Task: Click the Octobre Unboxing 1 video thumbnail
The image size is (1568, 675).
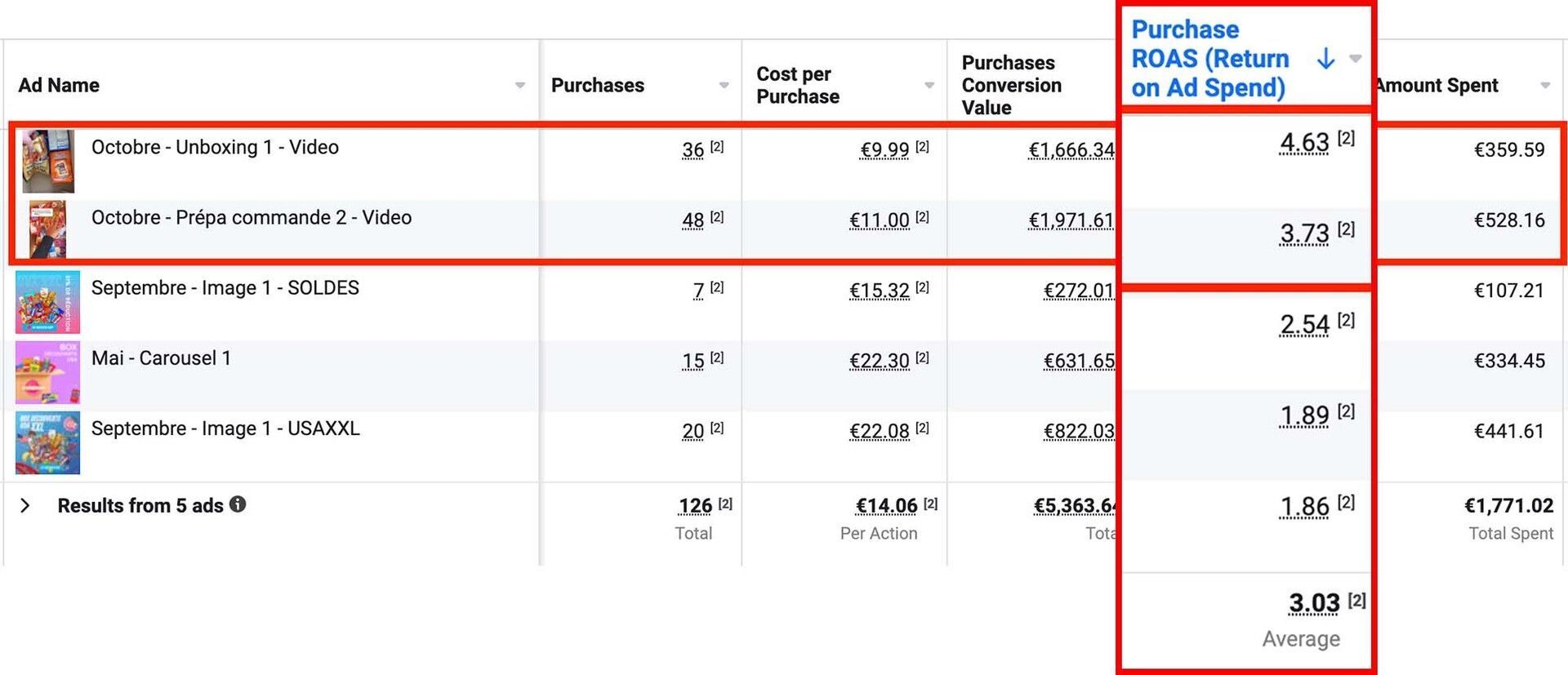Action: tap(47, 161)
